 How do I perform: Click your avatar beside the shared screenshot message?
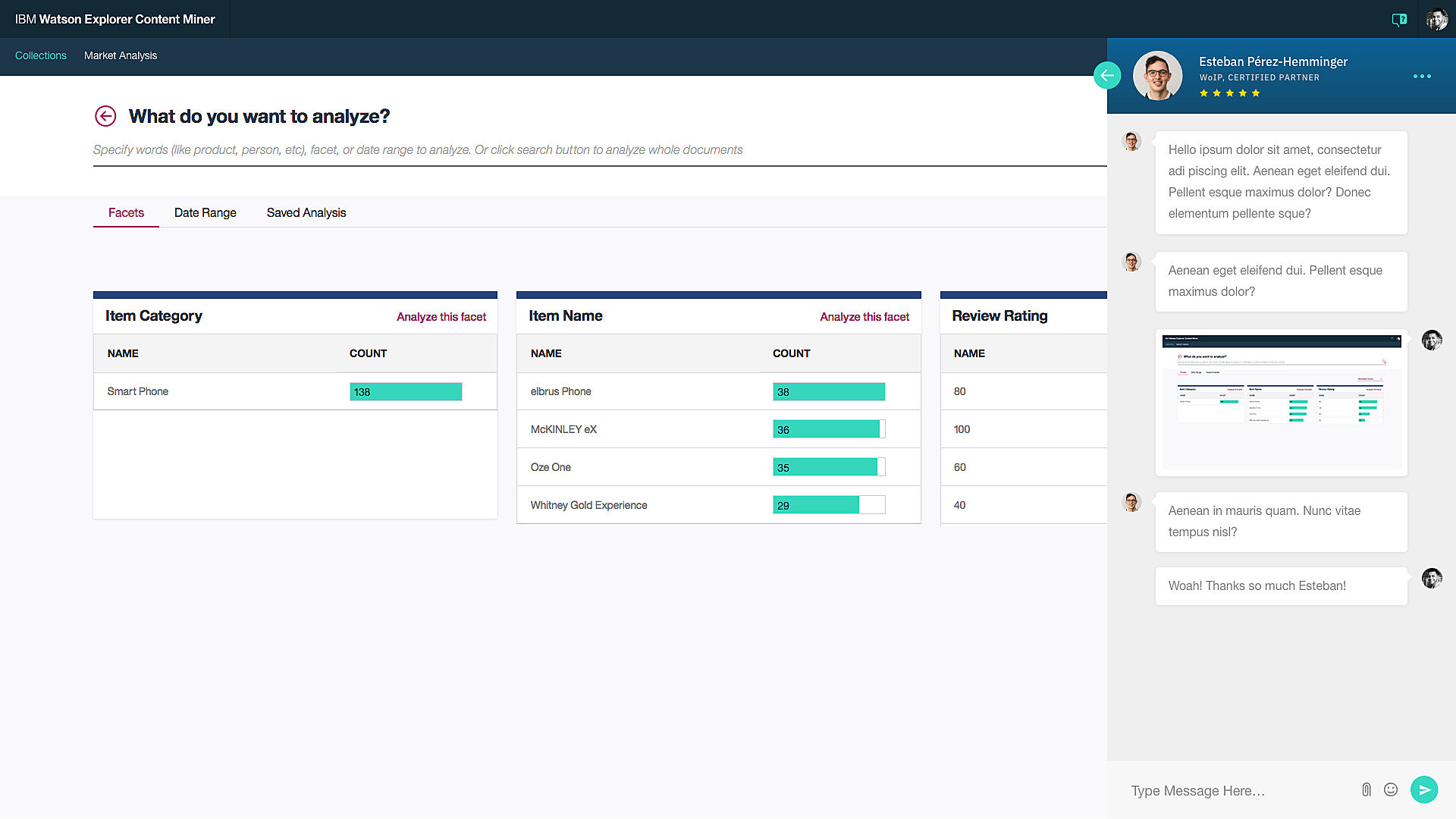(1432, 340)
